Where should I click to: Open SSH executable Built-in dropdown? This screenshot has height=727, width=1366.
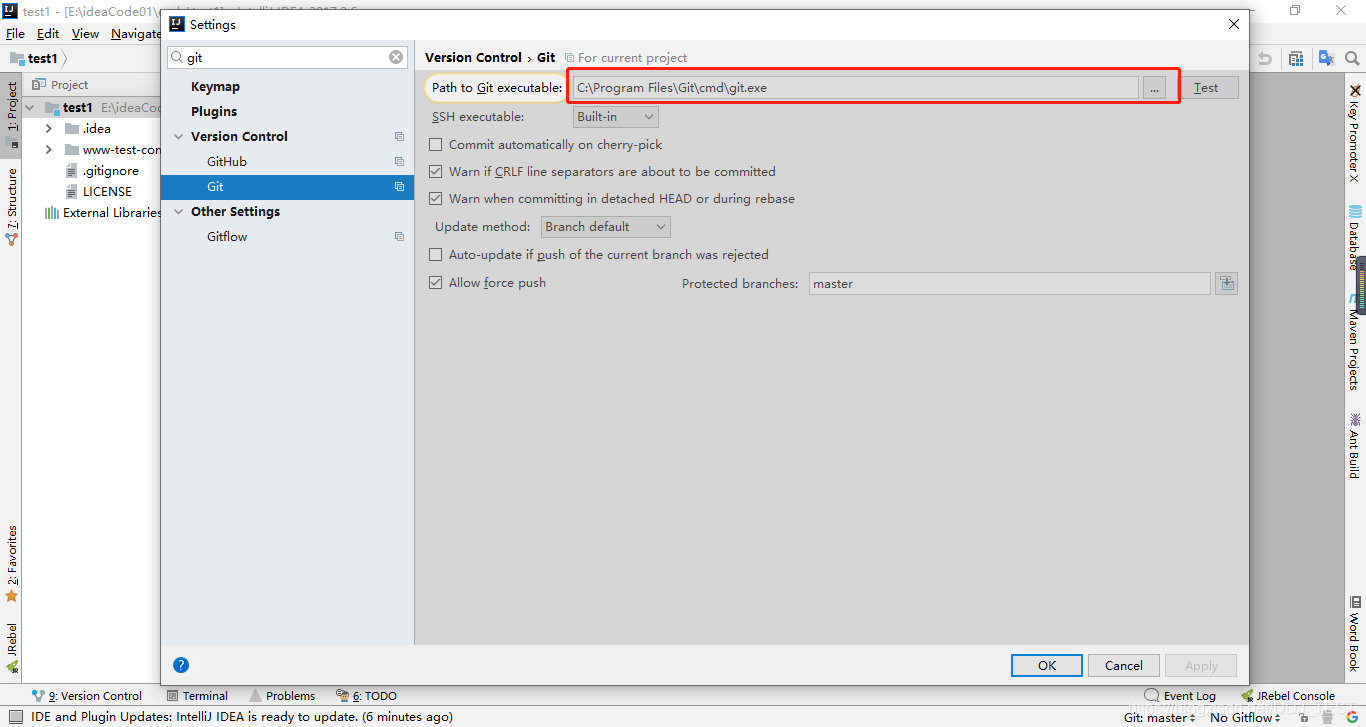tap(616, 117)
